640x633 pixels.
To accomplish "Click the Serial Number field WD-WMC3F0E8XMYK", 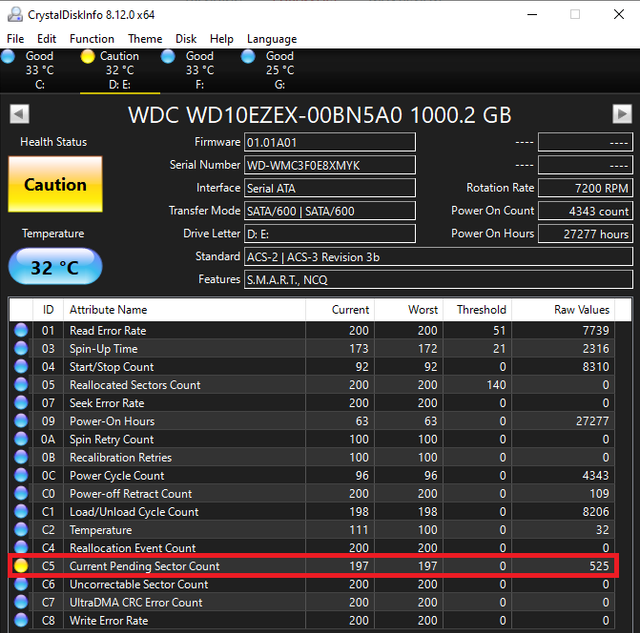I will pyautogui.click(x=330, y=165).
